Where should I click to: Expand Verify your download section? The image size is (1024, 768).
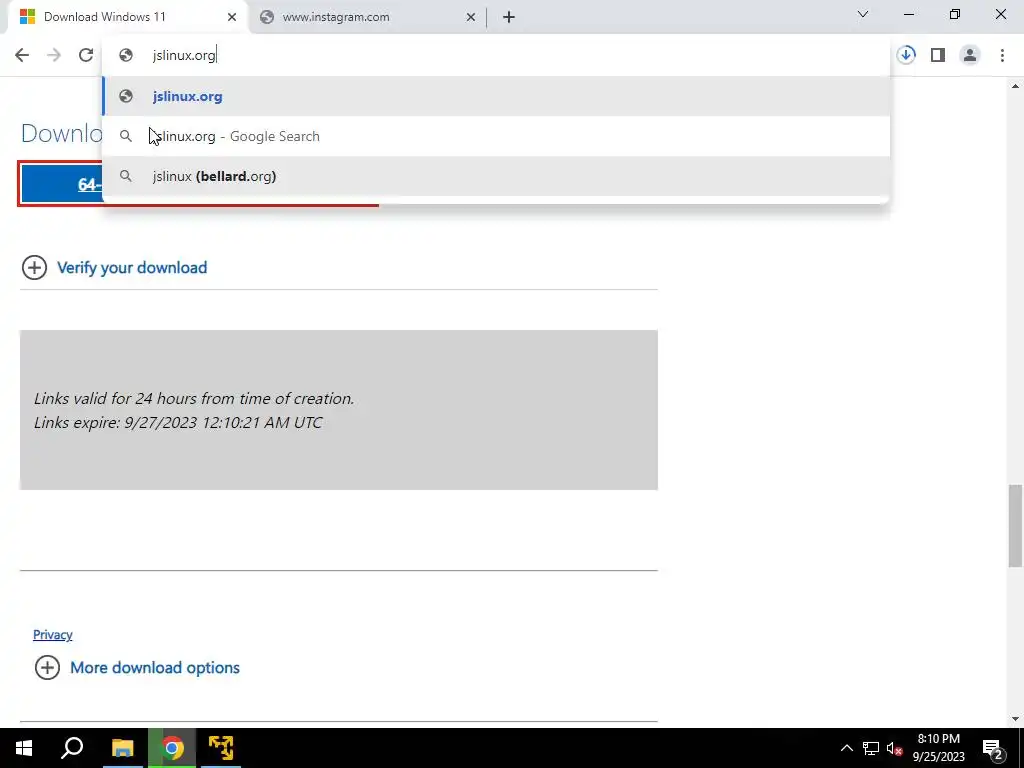pyautogui.click(x=35, y=267)
